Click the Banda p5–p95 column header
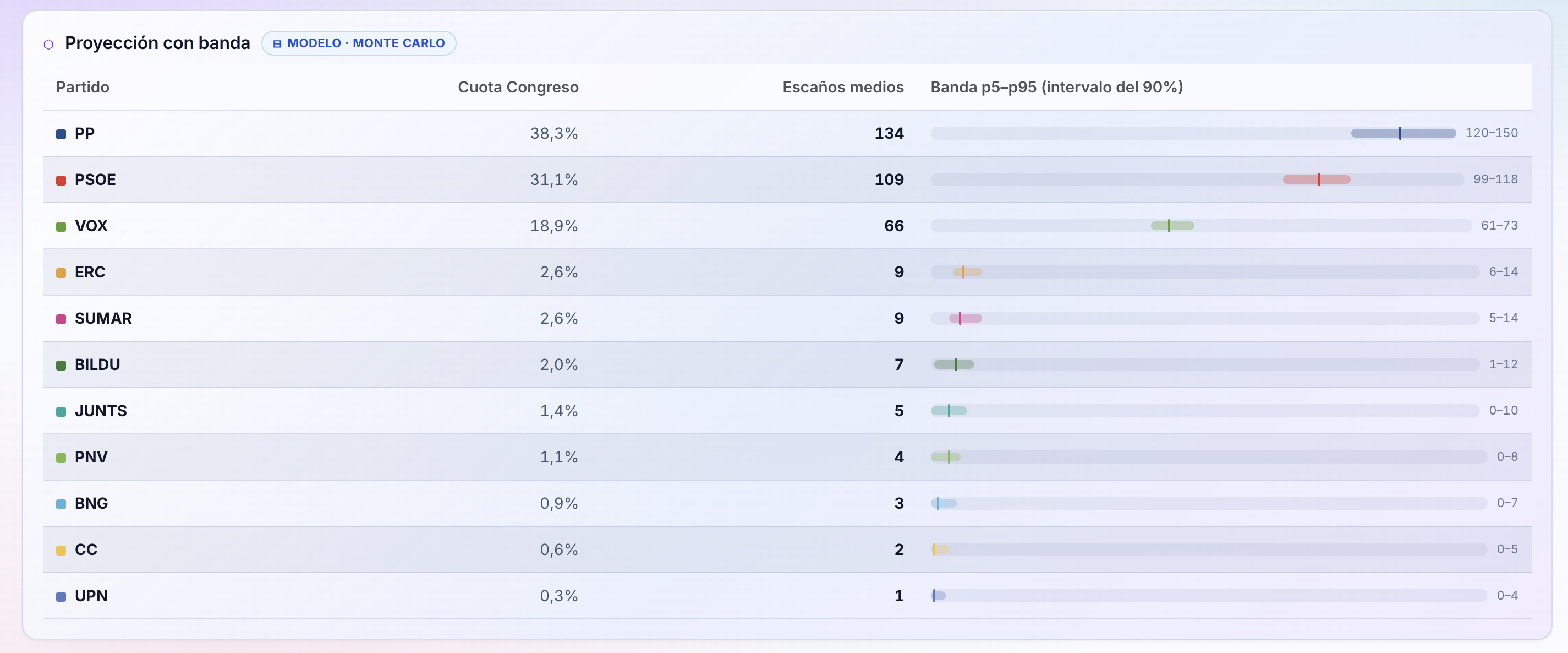This screenshot has height=653, width=1568. (x=1057, y=87)
